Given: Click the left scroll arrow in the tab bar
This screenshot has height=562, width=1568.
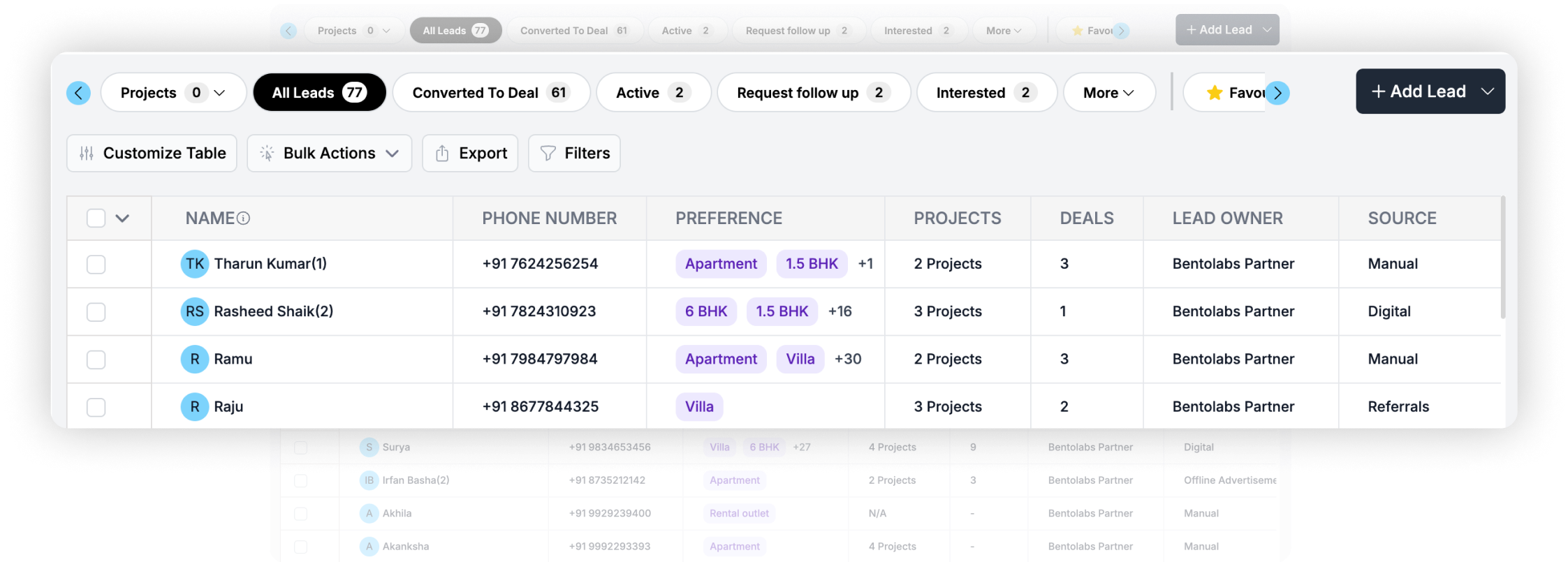Looking at the screenshot, I should (78, 93).
